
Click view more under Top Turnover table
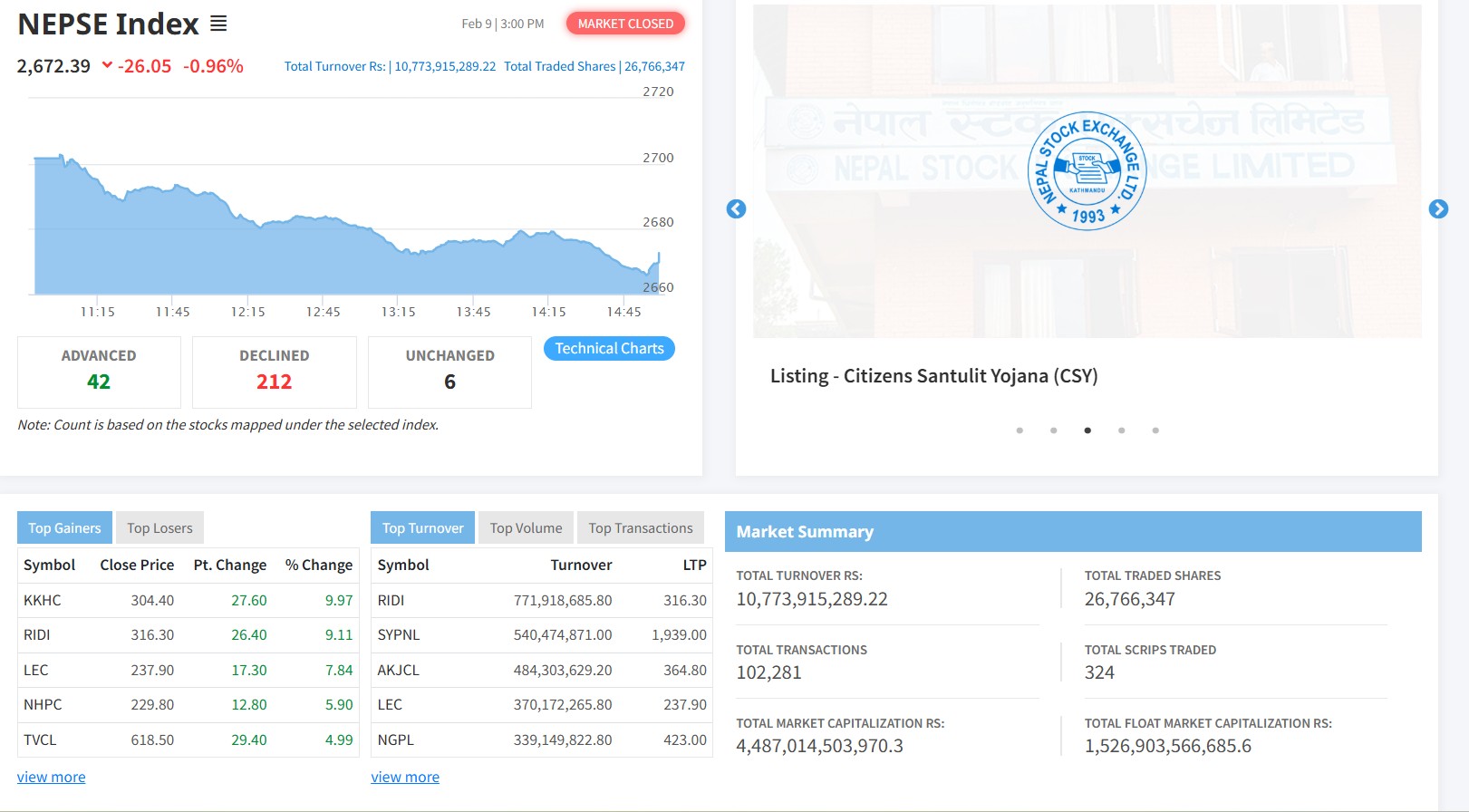[x=405, y=778]
